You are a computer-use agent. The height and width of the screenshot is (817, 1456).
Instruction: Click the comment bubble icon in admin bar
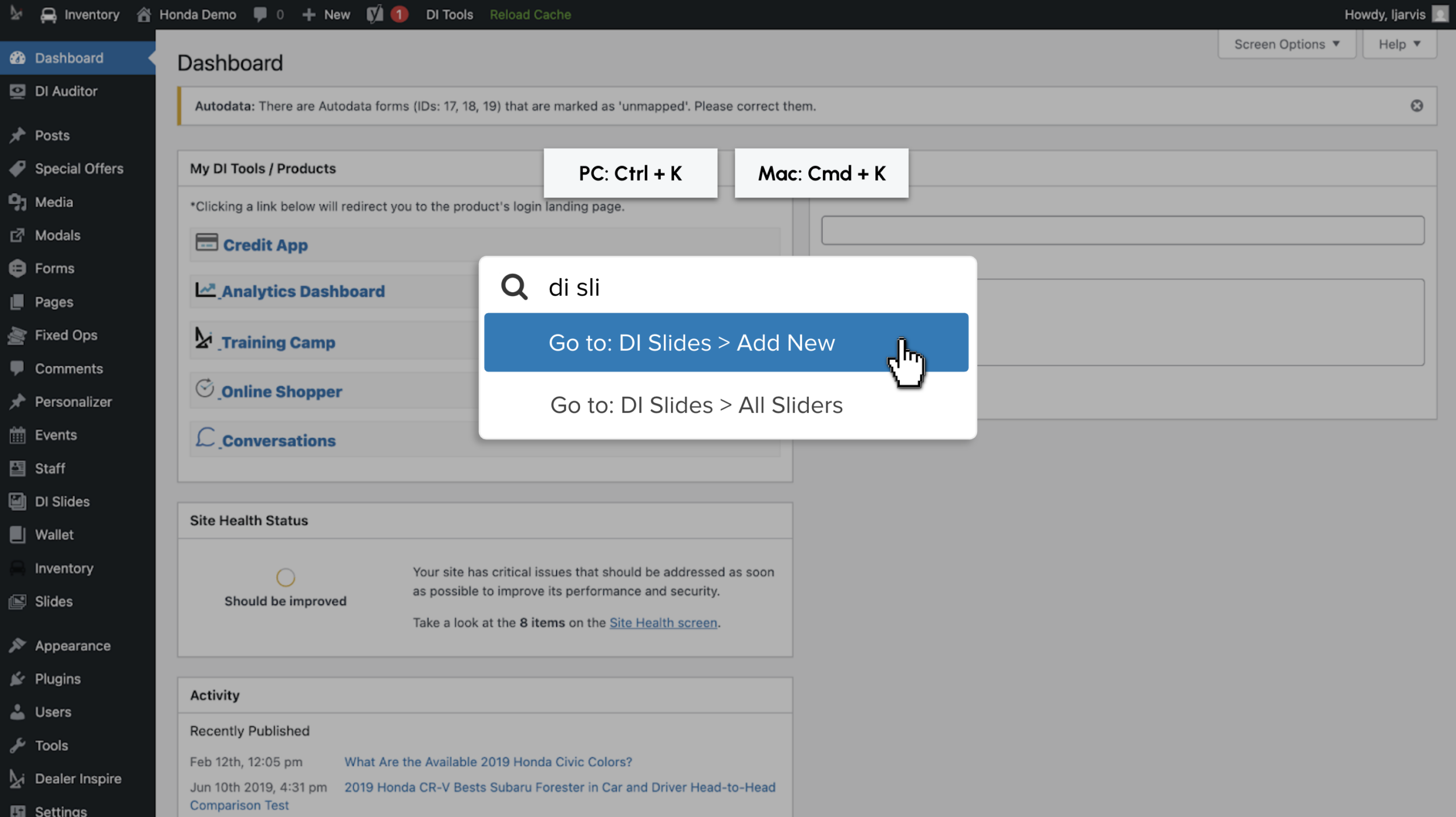260,14
